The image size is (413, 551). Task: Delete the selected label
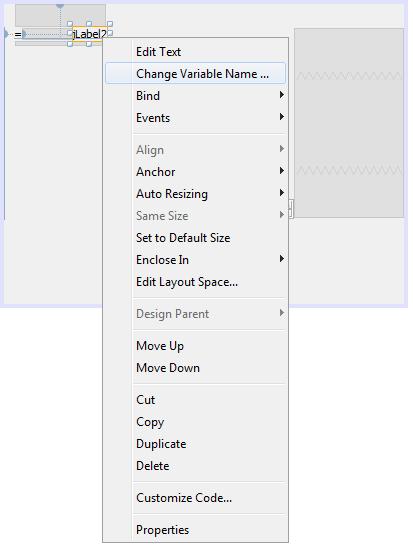click(195, 466)
